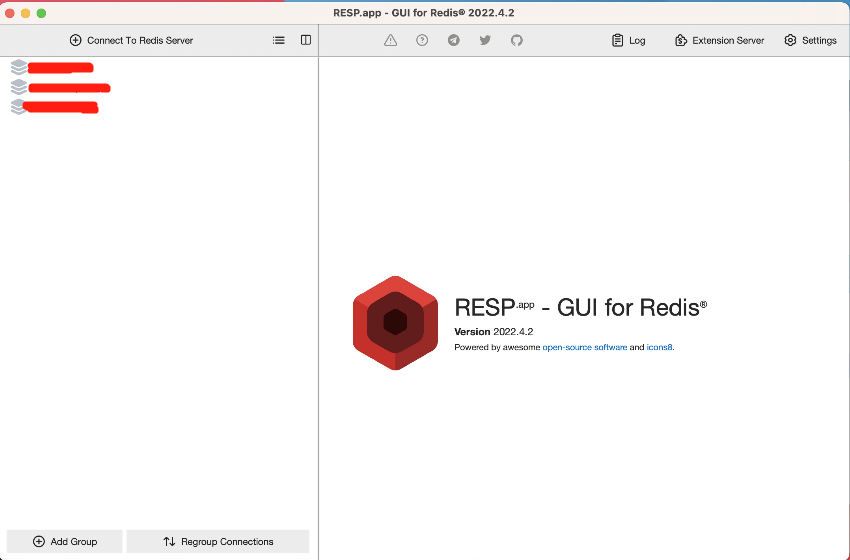Open the GitHub repository icon
Image resolution: width=850 pixels, height=560 pixels.
pyautogui.click(x=517, y=40)
